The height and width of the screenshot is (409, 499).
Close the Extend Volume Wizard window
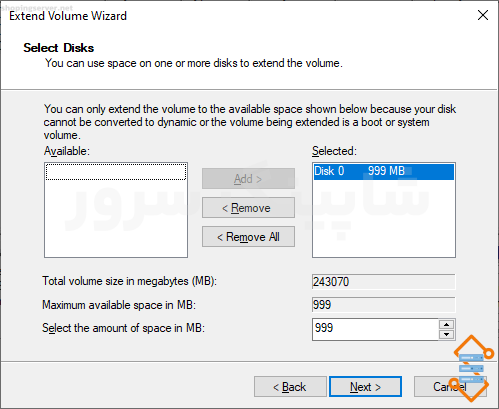(x=483, y=15)
